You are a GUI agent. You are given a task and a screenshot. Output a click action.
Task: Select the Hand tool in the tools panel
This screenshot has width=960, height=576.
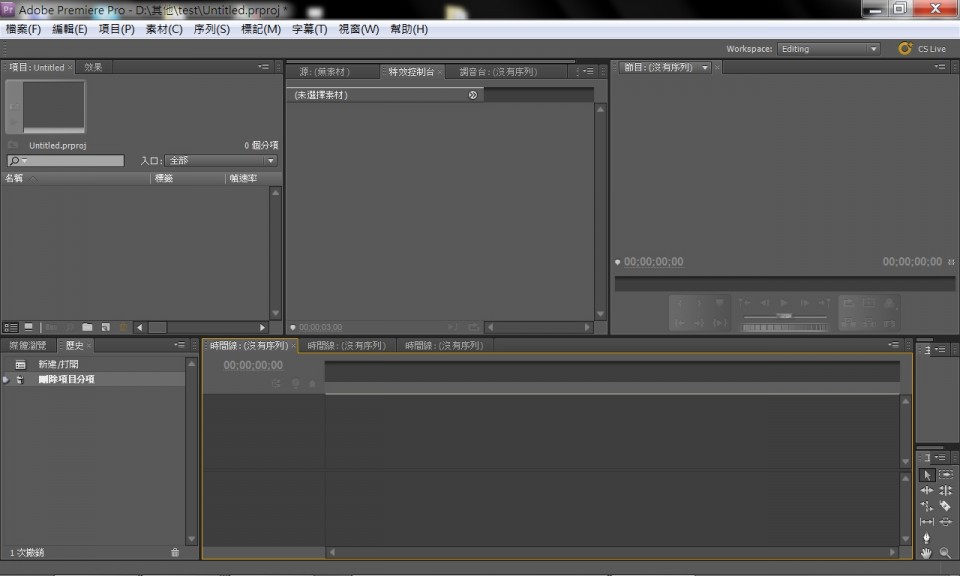(926, 553)
